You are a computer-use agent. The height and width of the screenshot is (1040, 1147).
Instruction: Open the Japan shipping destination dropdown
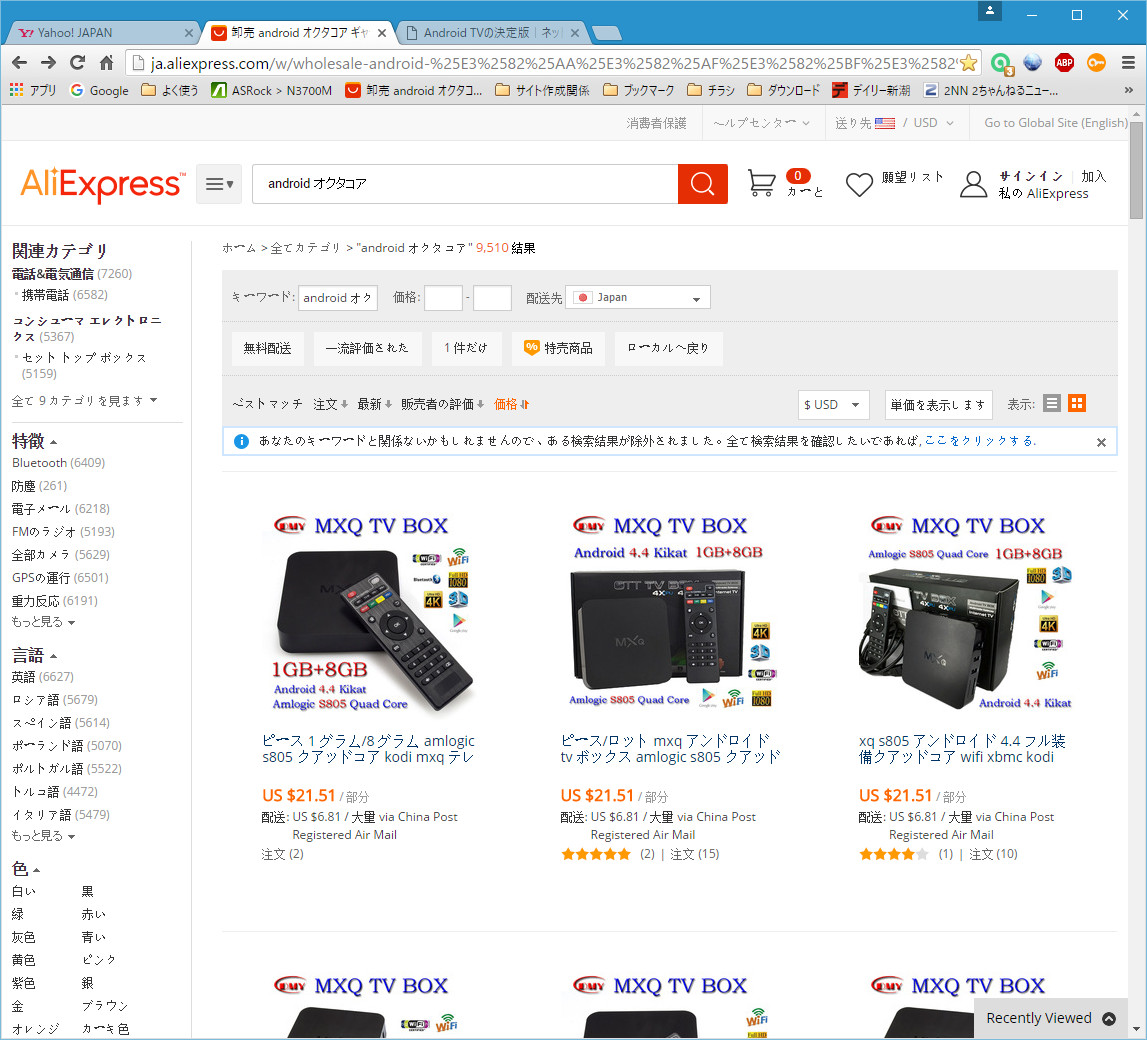tap(638, 297)
